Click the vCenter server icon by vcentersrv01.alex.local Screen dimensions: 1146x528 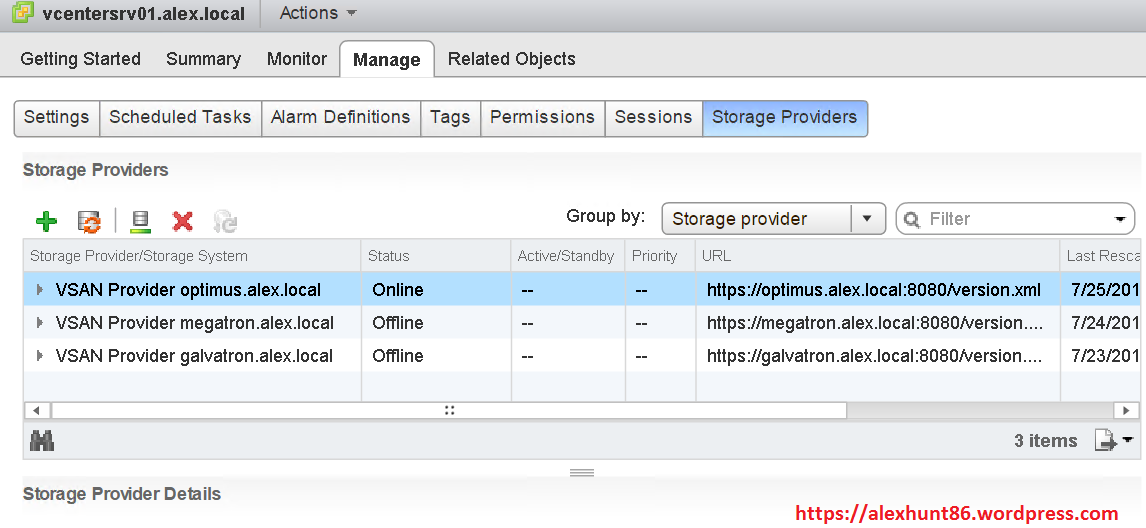point(23,12)
